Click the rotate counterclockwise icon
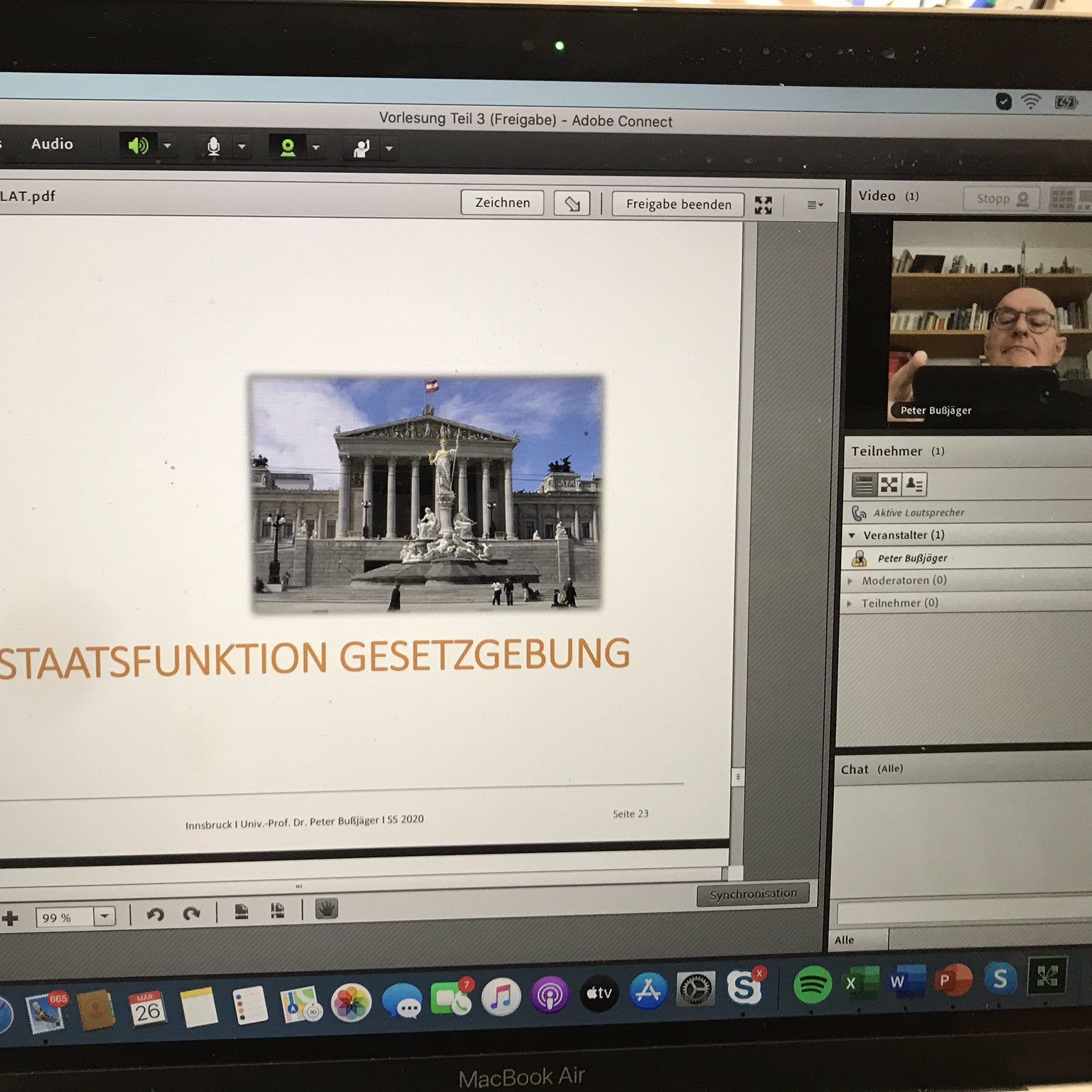 155,914
